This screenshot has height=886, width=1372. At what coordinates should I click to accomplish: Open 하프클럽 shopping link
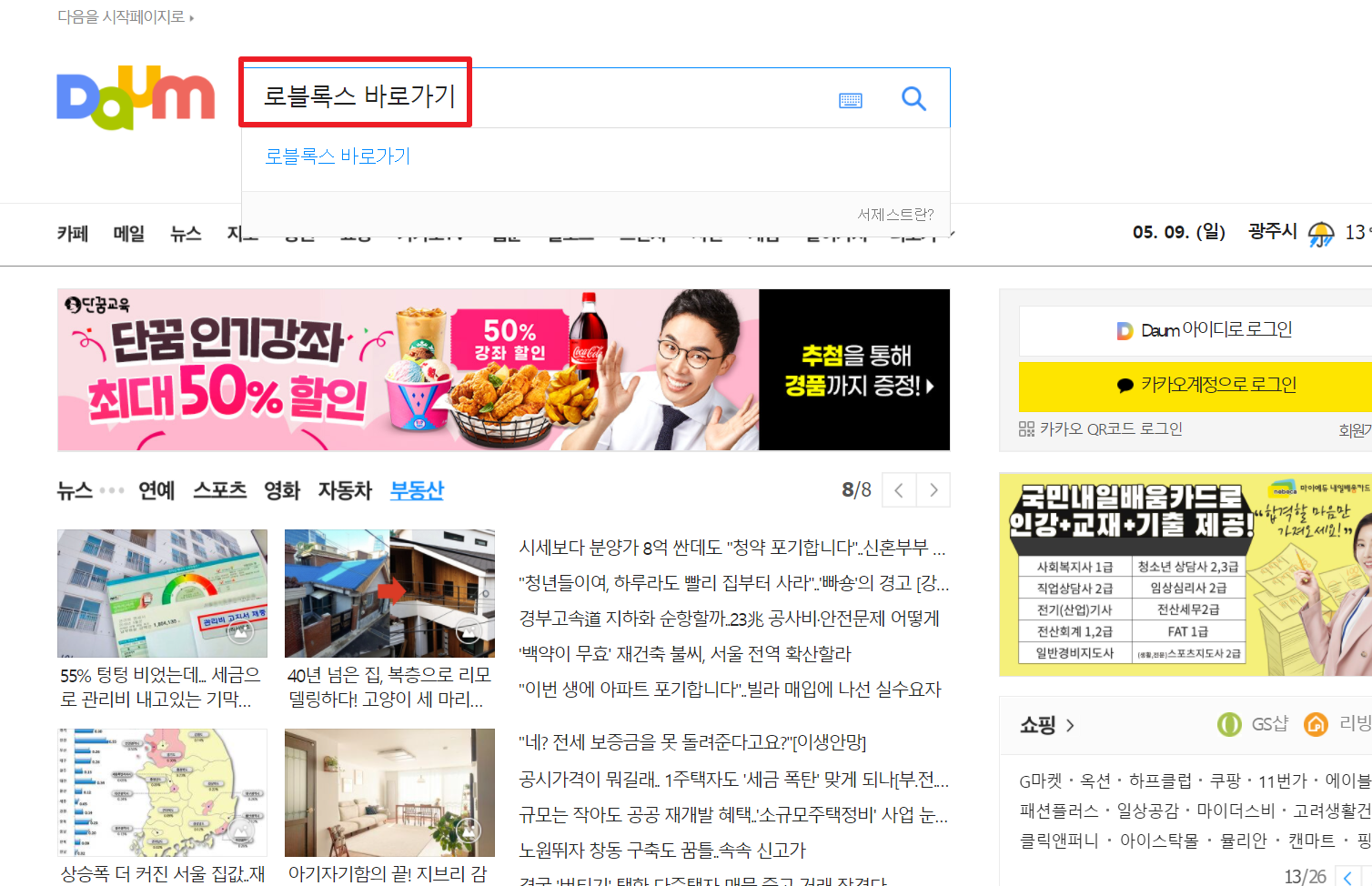pyautogui.click(x=1160, y=780)
